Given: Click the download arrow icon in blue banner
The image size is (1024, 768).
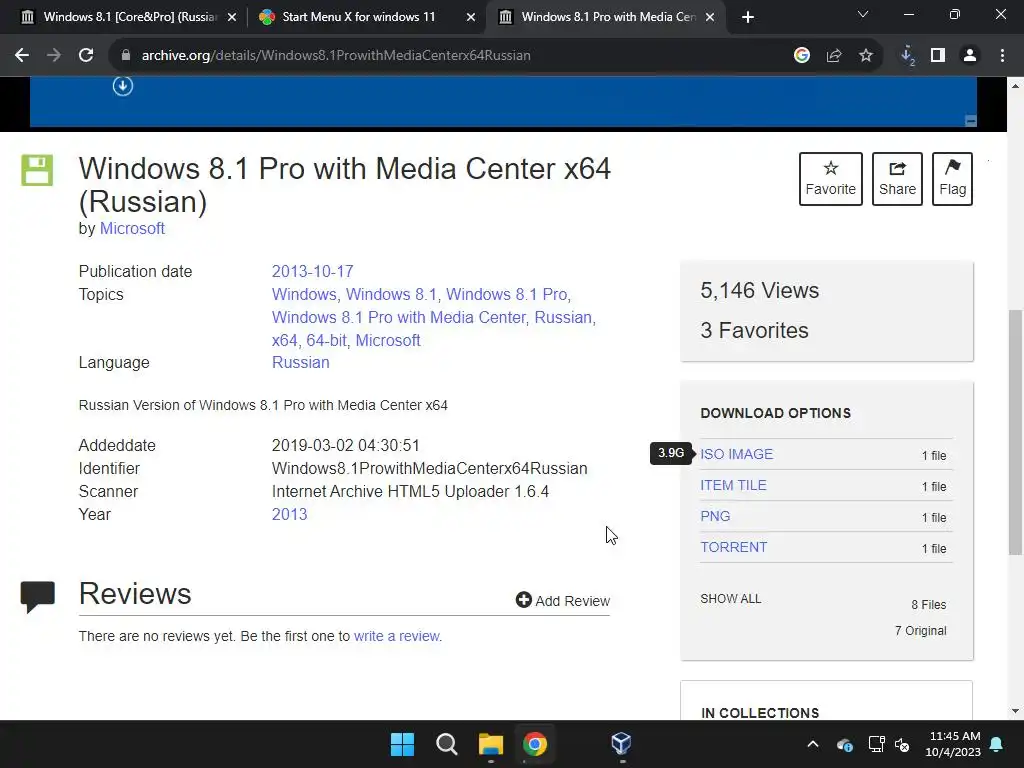Looking at the screenshot, I should tap(123, 86).
